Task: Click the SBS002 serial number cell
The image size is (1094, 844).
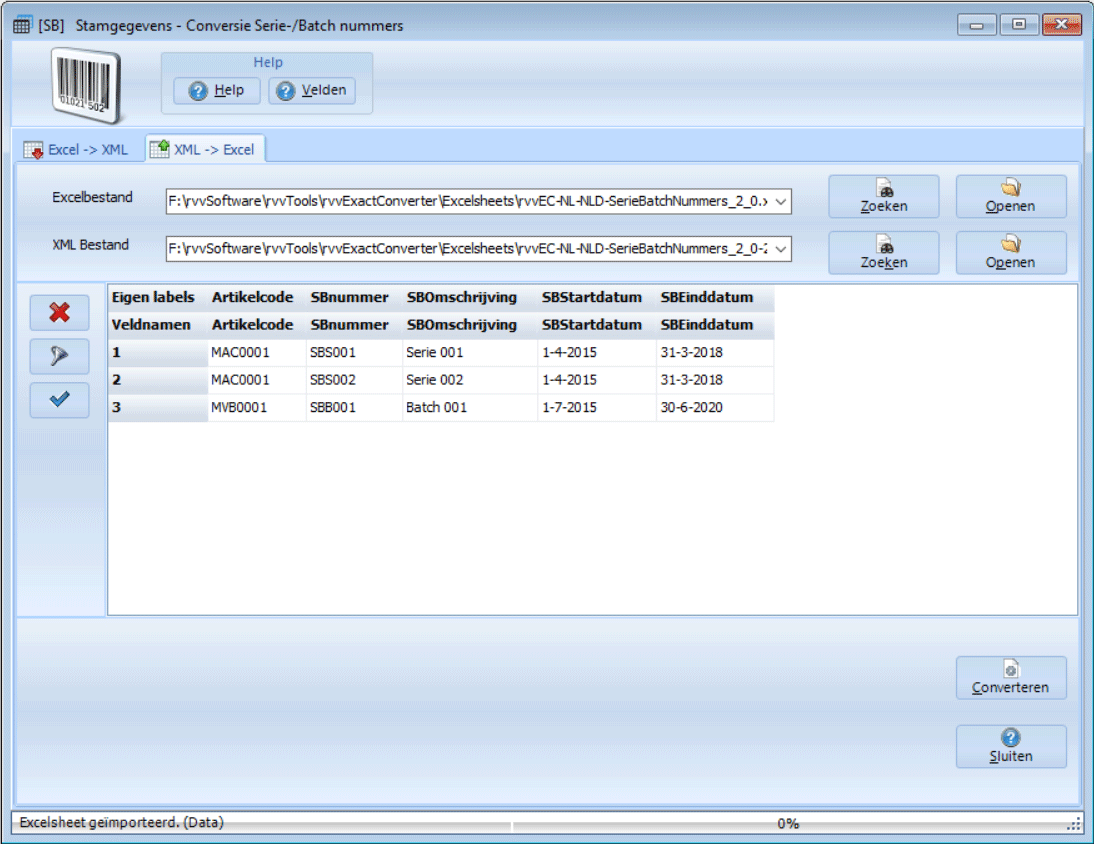Action: (354, 380)
